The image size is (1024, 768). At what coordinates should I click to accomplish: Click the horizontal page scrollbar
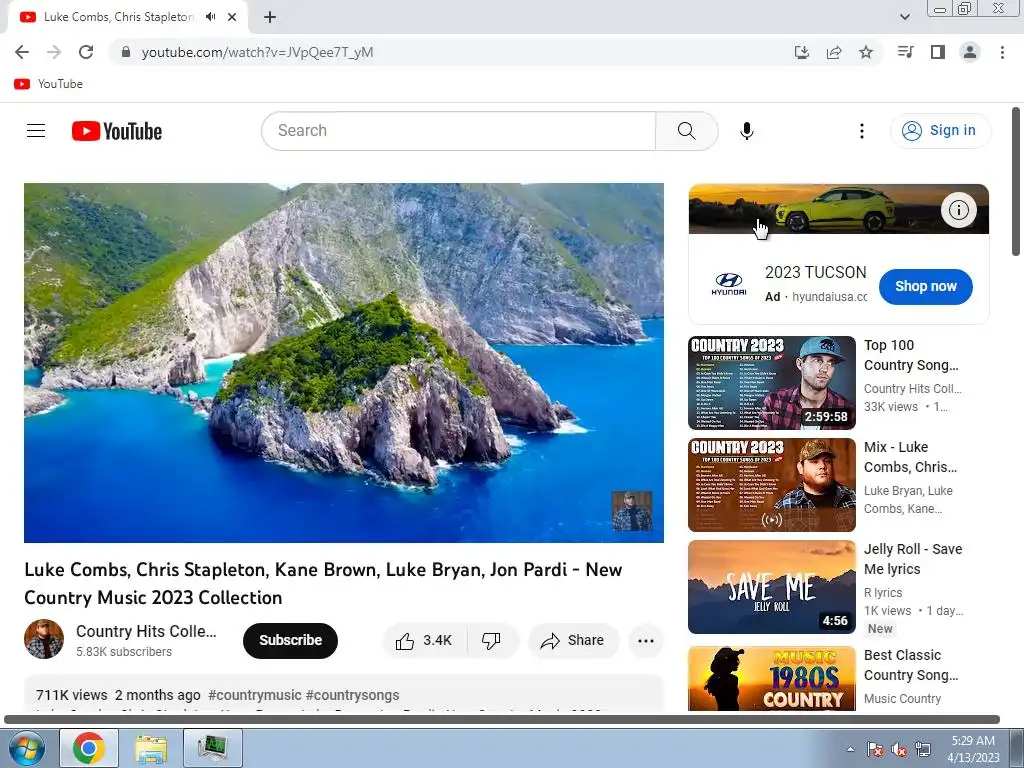(502, 720)
